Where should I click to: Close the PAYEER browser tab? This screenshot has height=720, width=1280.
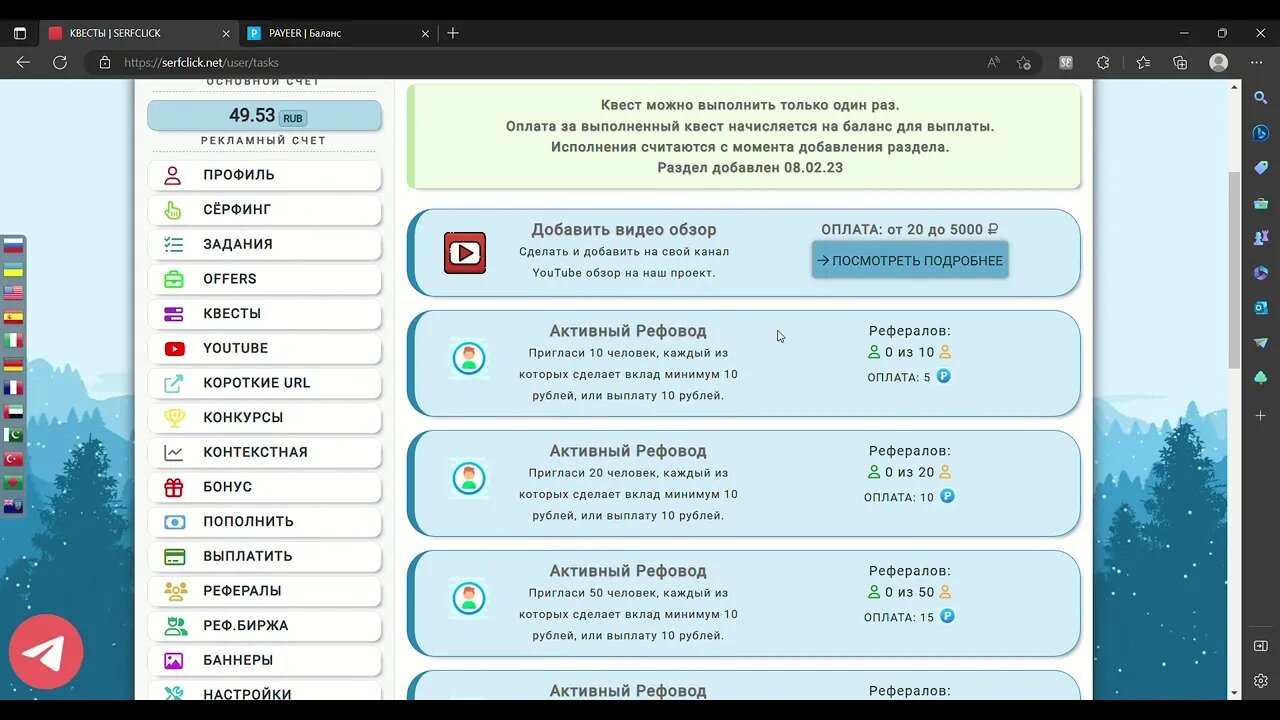pyautogui.click(x=425, y=33)
